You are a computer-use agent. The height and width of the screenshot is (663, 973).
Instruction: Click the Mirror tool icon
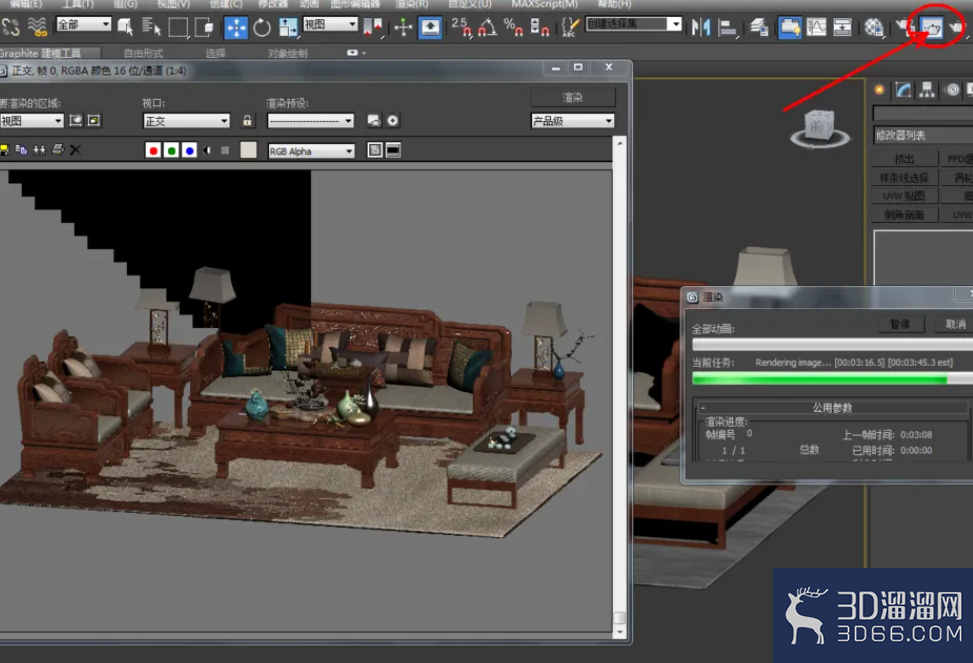click(701, 27)
